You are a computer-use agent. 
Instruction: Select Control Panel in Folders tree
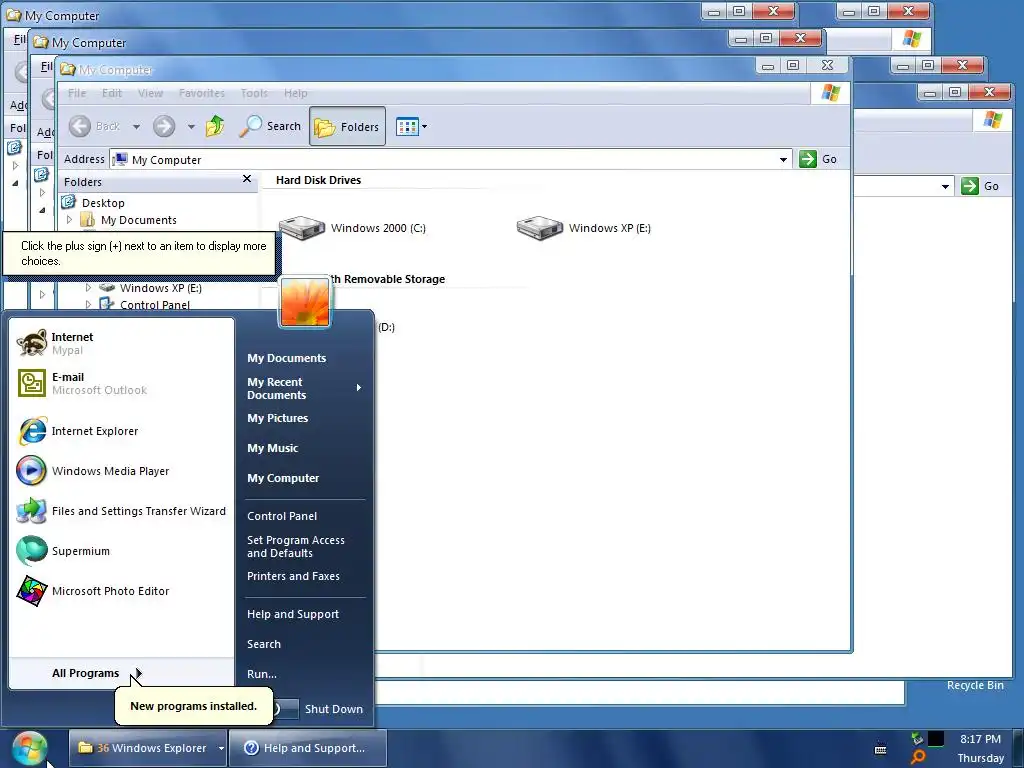coord(155,305)
